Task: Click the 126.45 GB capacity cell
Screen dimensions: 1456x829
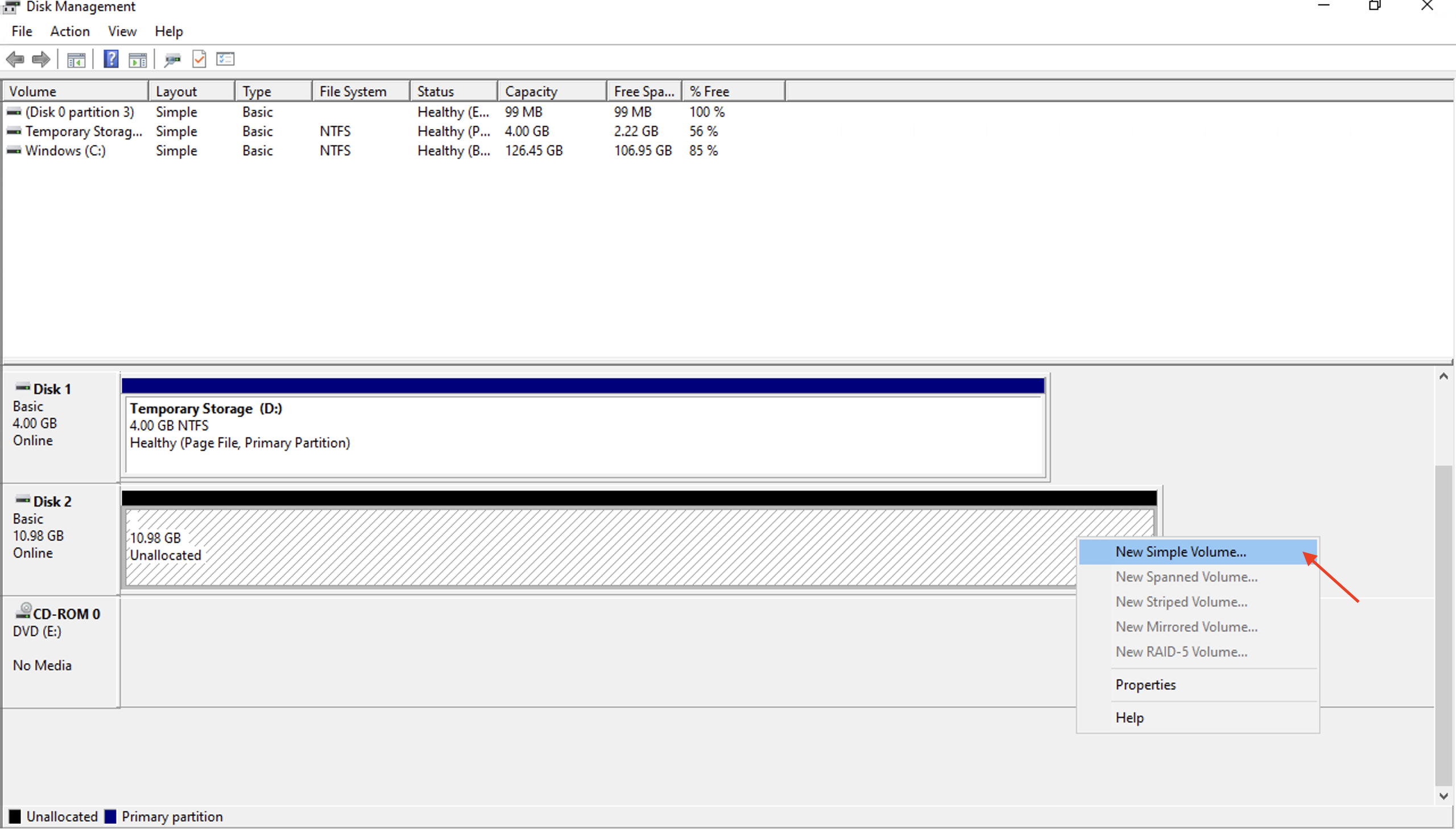Action: [533, 151]
